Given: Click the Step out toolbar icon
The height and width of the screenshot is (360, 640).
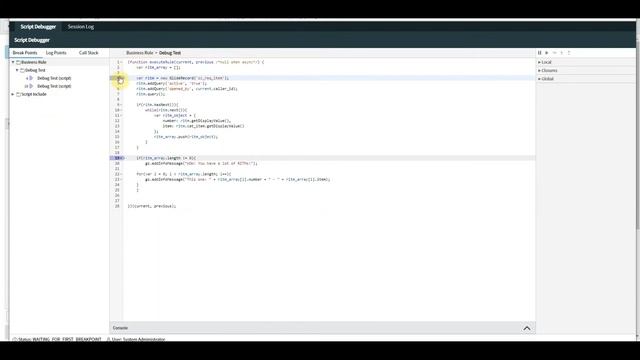Looking at the screenshot, I should [569, 53].
